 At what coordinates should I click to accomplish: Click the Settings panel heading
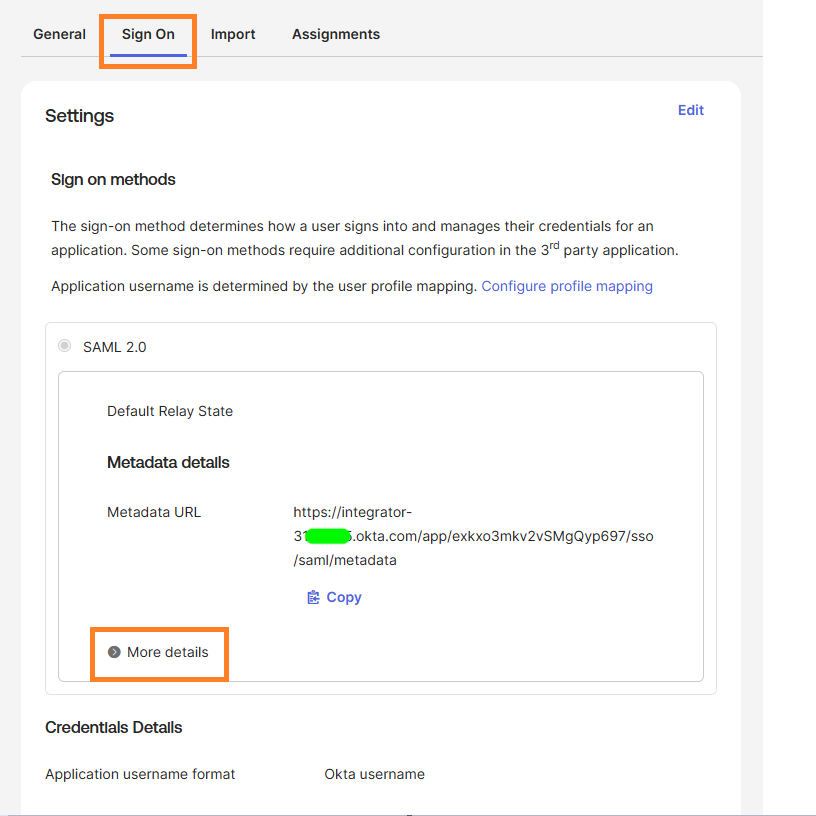coord(80,116)
